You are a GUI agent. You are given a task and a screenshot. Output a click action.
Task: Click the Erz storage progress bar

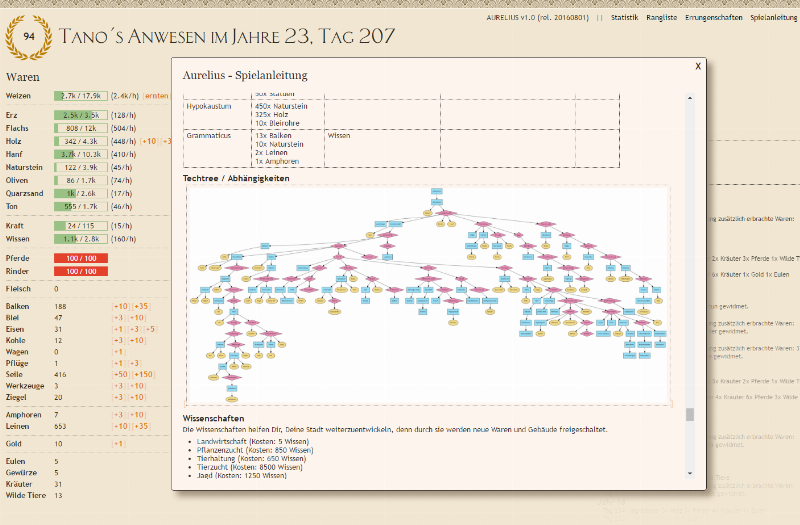81,115
